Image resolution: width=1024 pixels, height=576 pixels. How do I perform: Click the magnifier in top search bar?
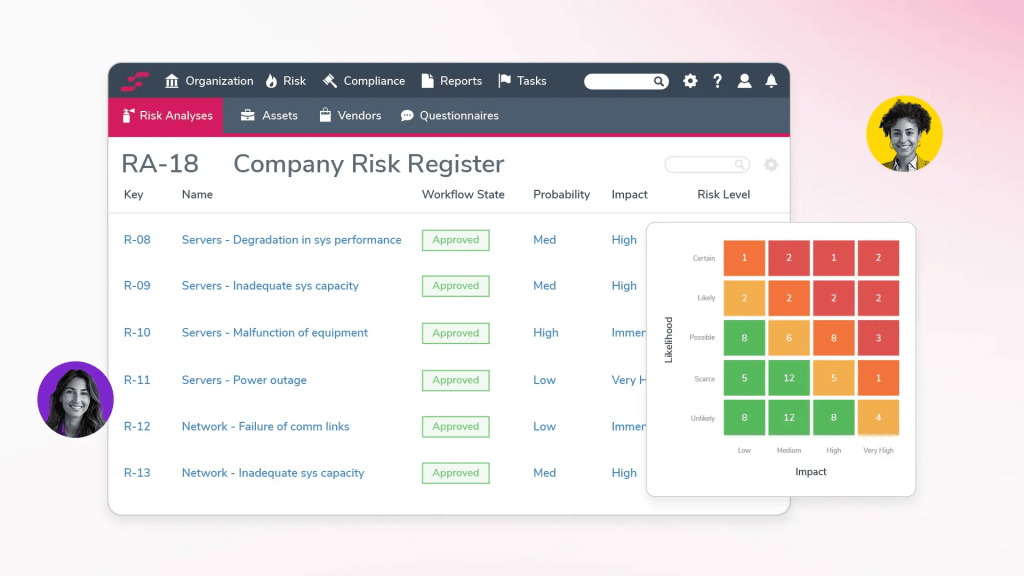[659, 82]
